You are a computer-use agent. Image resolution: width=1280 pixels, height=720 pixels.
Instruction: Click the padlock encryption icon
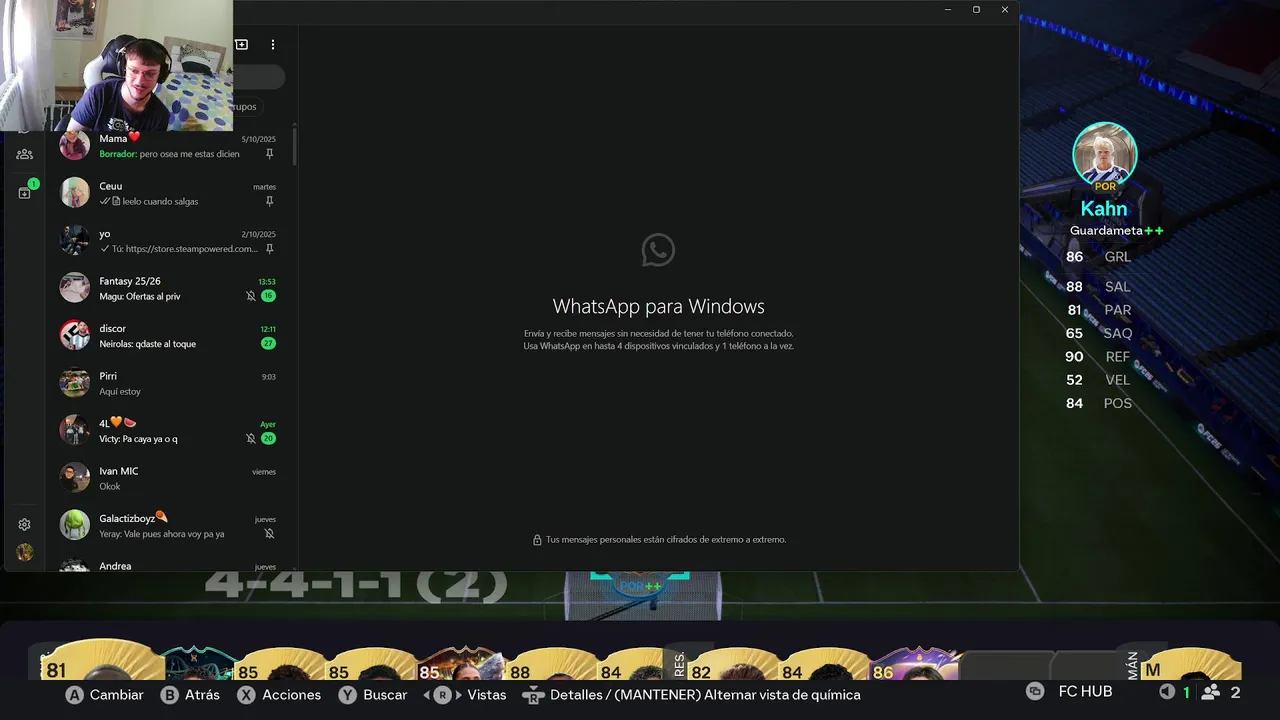tap(537, 539)
